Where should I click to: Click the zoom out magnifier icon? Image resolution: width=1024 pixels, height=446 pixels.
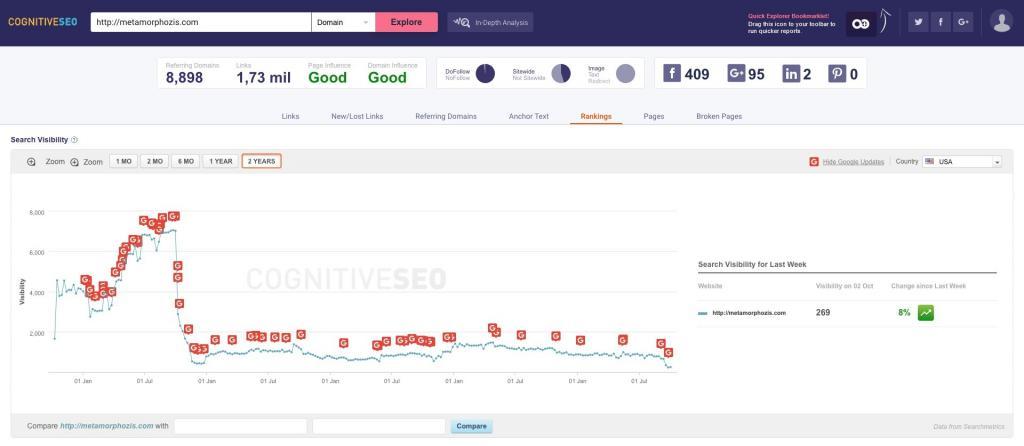(x=31, y=162)
